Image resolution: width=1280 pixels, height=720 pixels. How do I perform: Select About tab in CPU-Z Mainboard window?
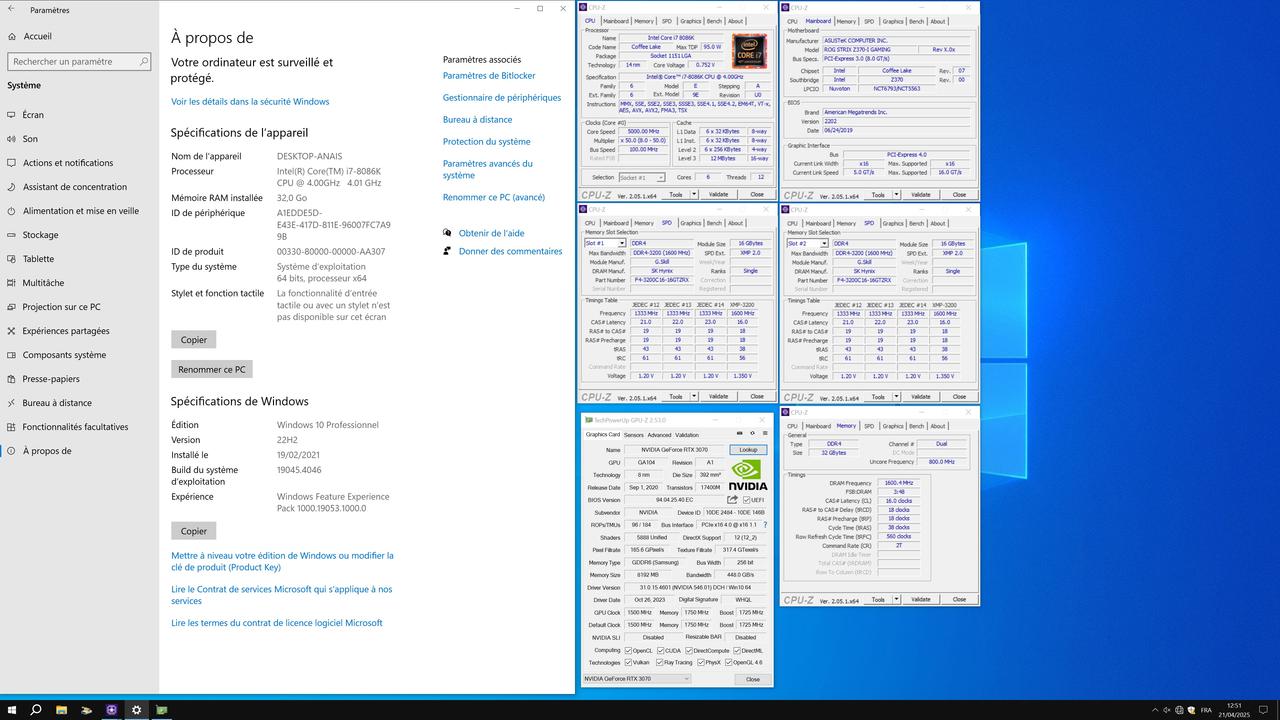tap(937, 21)
